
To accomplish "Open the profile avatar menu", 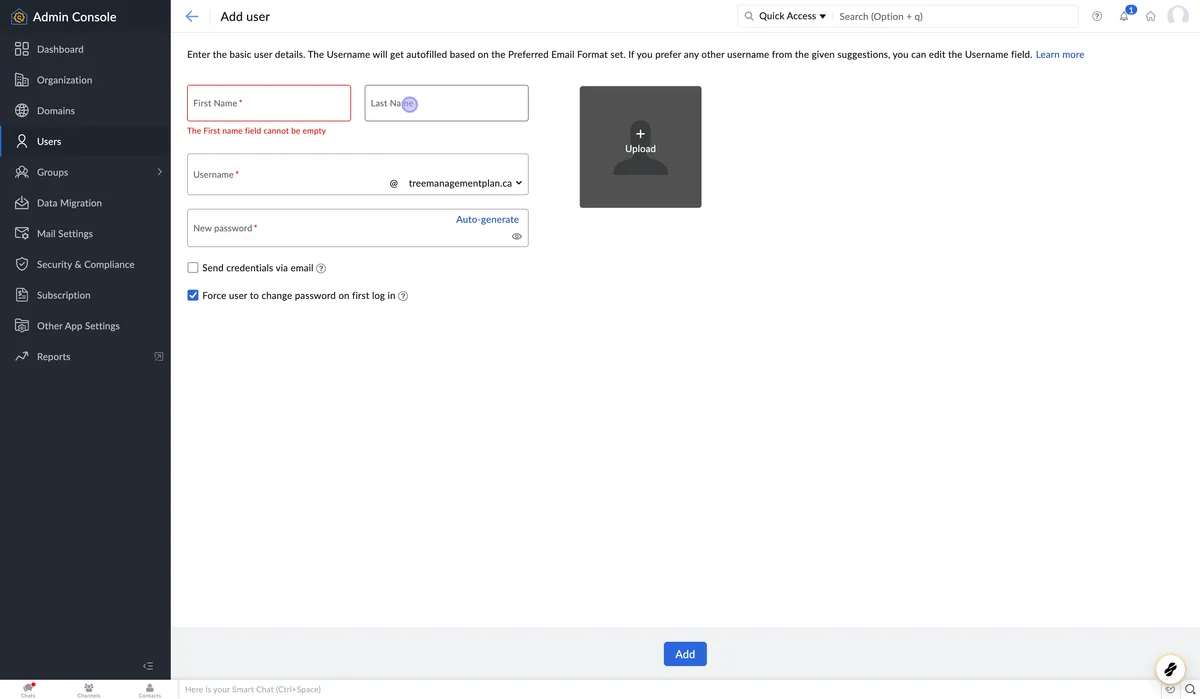I will [1178, 16].
